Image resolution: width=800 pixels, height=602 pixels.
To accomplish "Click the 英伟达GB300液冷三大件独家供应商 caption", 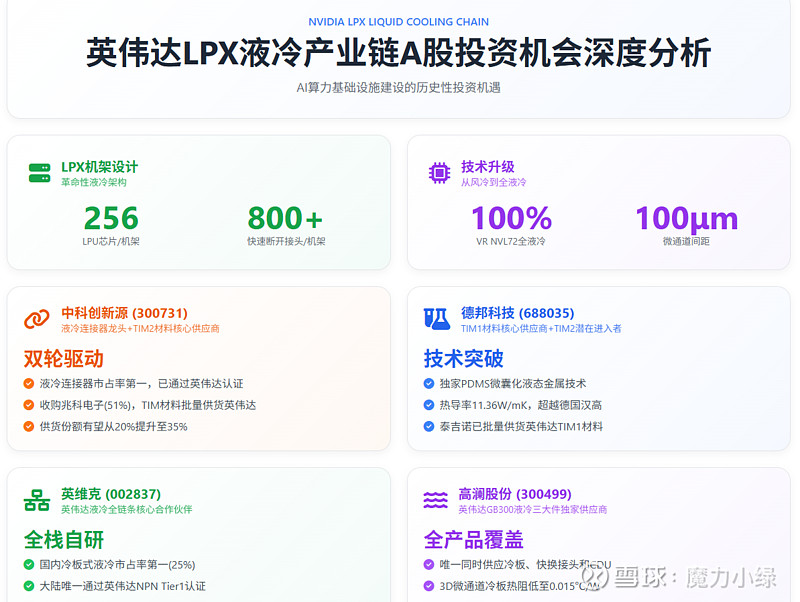I will [x=533, y=510].
